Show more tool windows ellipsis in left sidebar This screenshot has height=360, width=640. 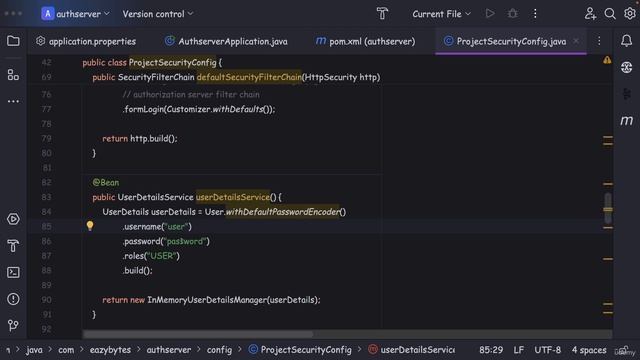click(x=13, y=101)
